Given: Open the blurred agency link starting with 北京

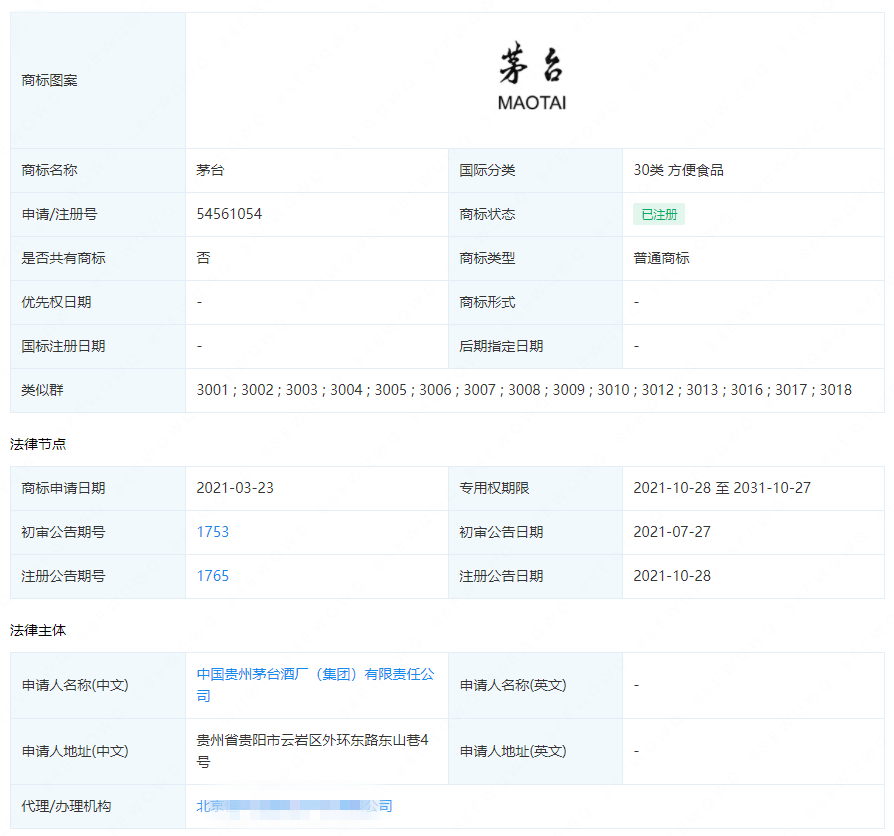Looking at the screenshot, I should point(294,806).
